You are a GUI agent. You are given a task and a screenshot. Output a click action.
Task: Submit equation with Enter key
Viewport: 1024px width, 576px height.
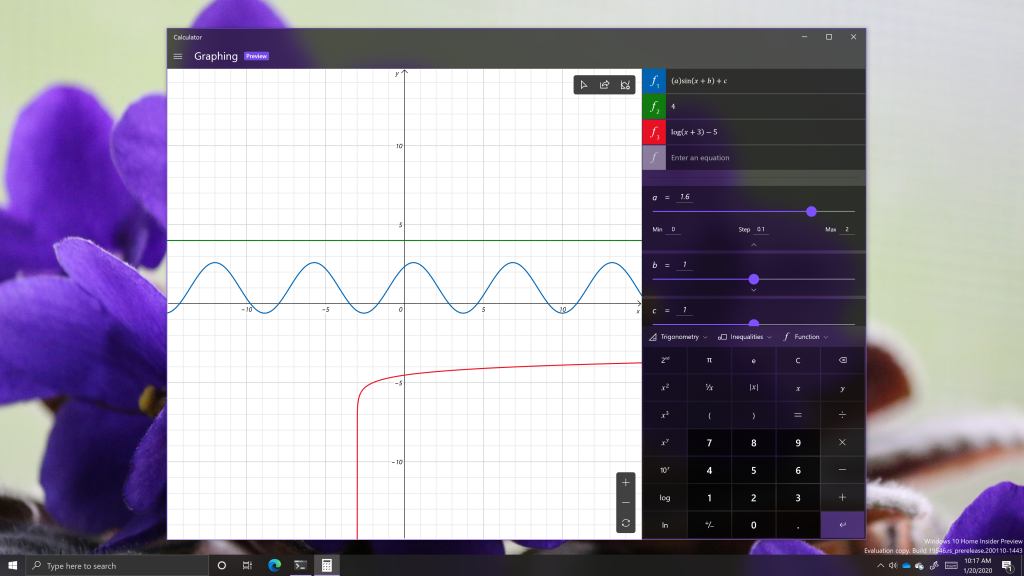click(842, 525)
